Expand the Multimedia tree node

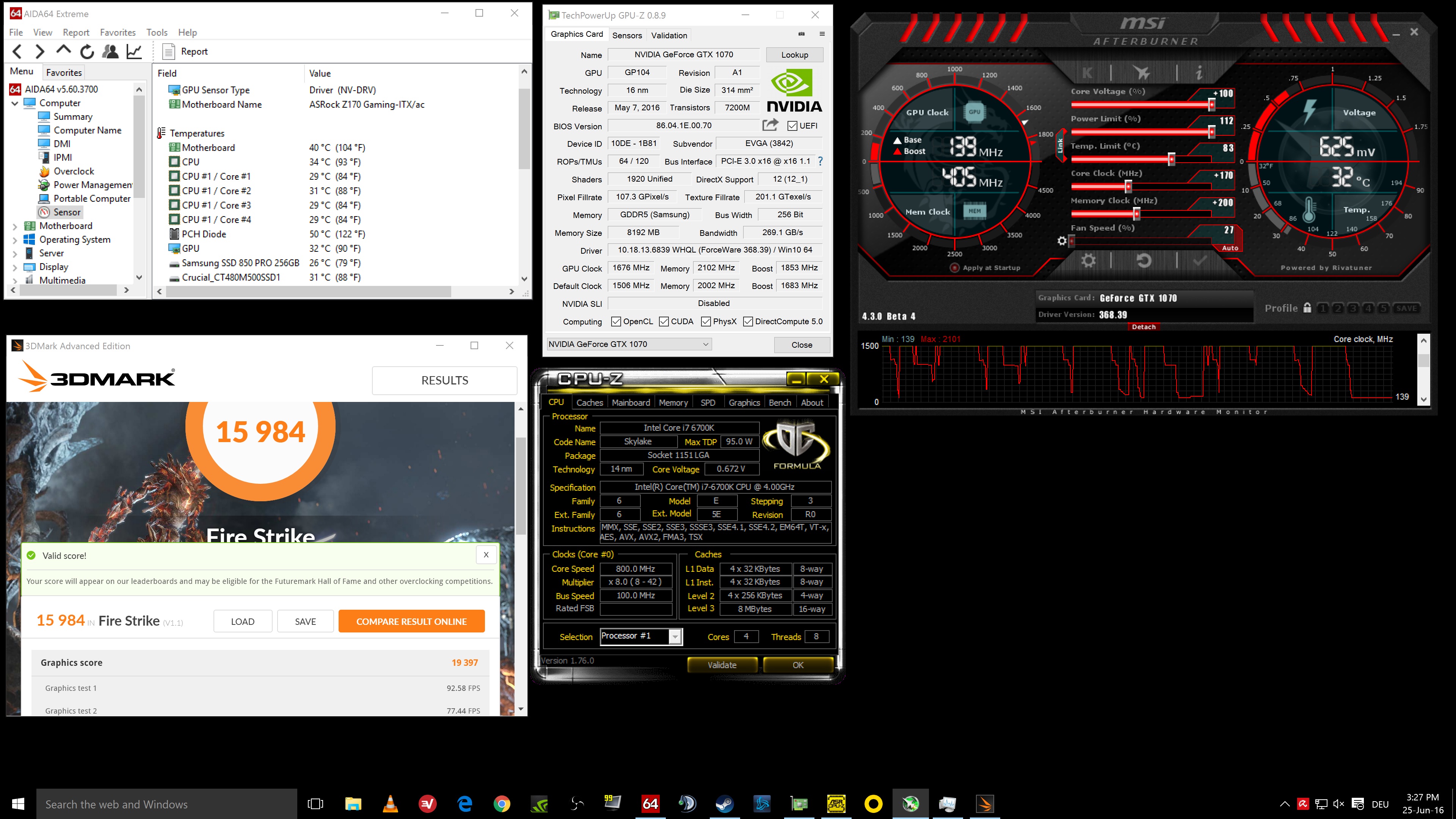[x=15, y=280]
